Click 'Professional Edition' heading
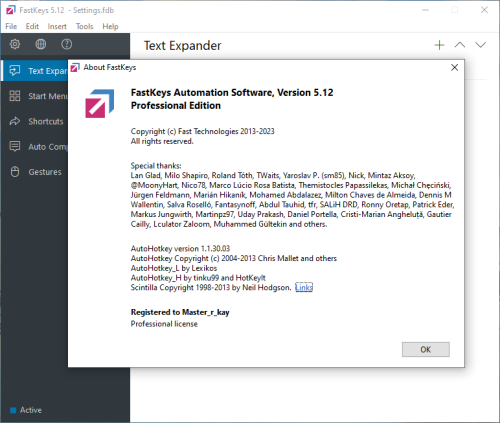500x423 pixels. point(176,106)
